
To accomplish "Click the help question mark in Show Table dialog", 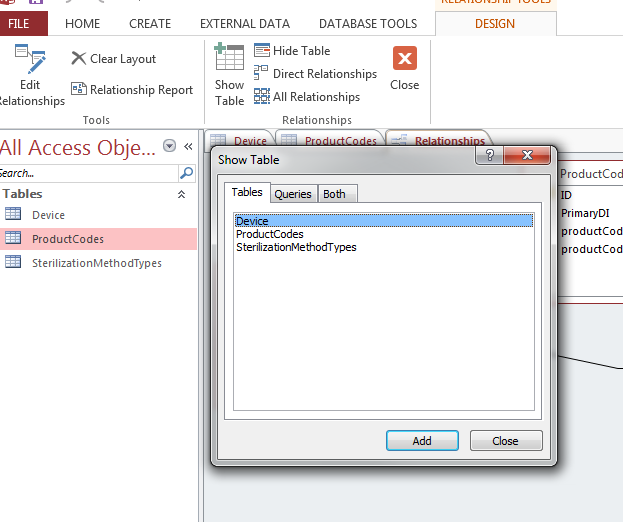I will 490,155.
